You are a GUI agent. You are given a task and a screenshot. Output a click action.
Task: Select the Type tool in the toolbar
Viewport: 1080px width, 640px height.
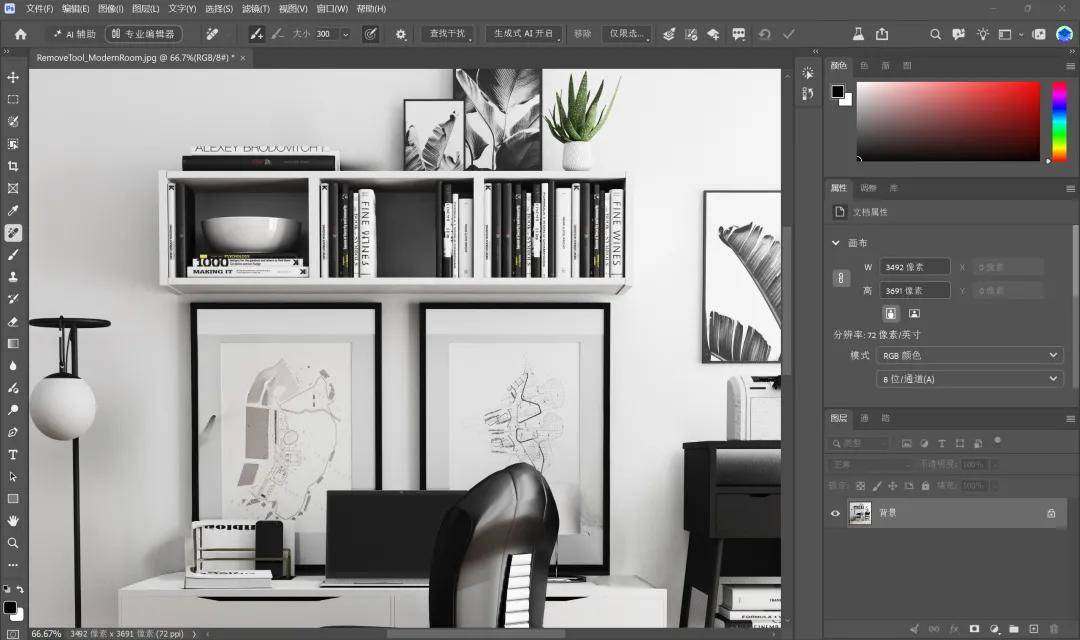13,455
